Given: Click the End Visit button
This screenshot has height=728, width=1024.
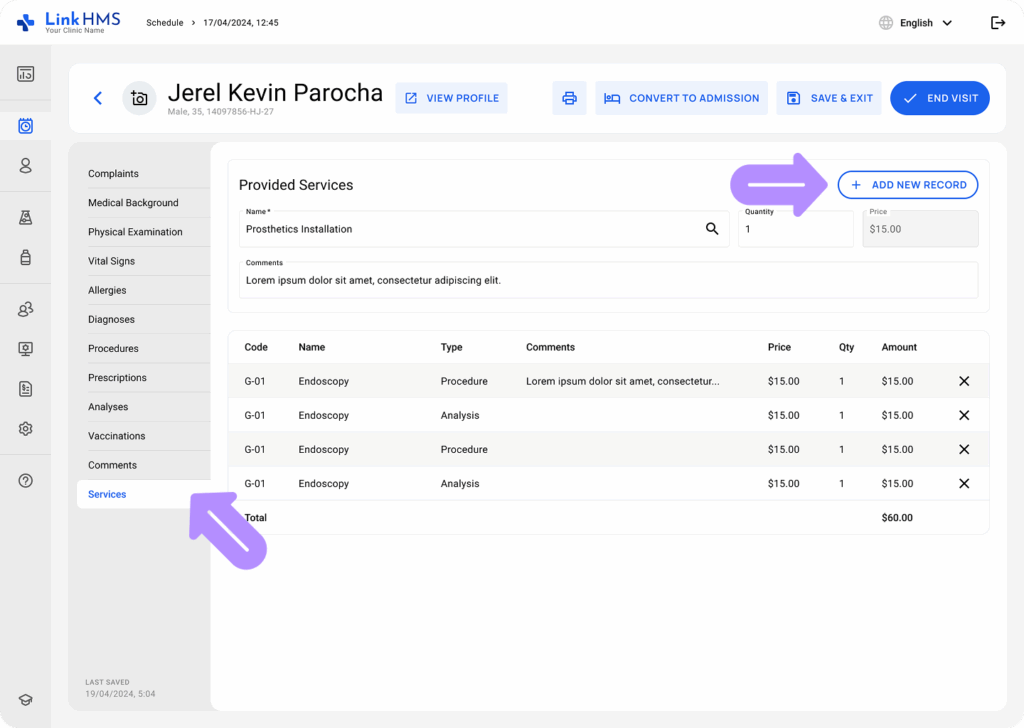Looking at the screenshot, I should 939,98.
